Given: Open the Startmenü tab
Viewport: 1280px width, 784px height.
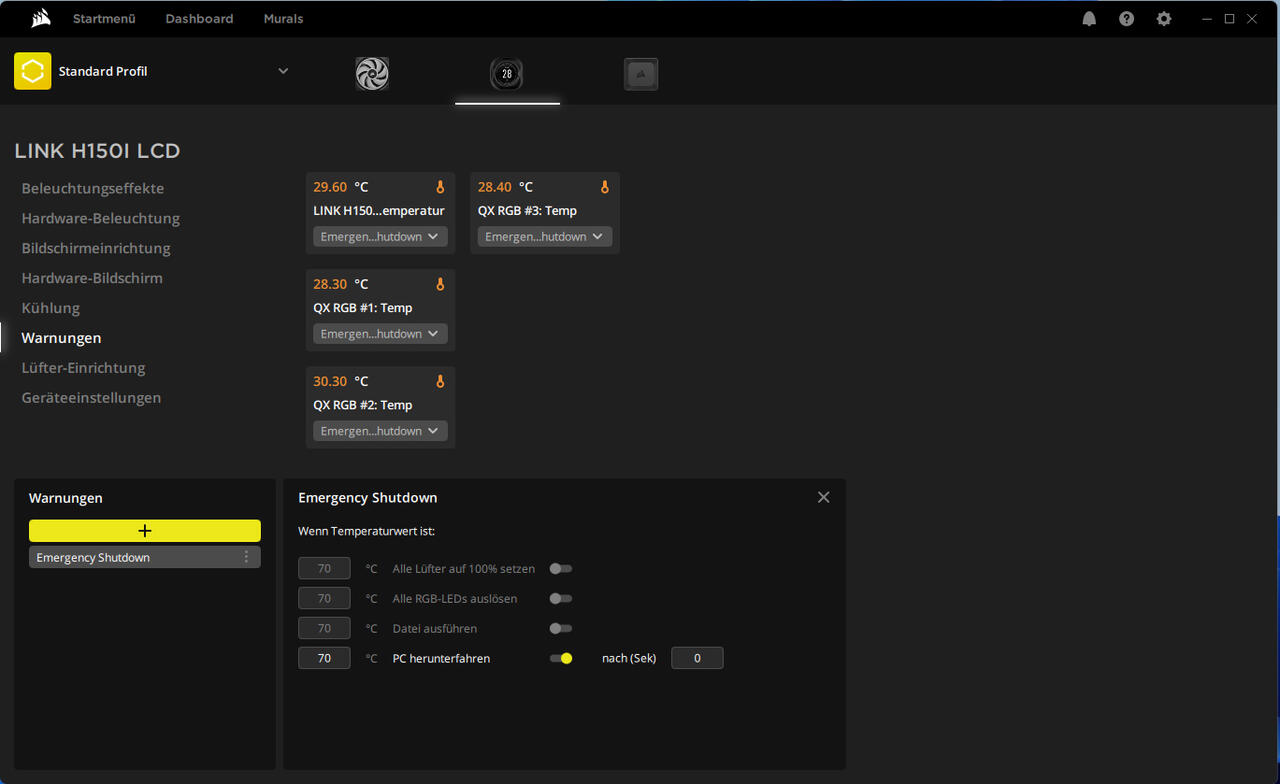Looking at the screenshot, I should pos(104,19).
